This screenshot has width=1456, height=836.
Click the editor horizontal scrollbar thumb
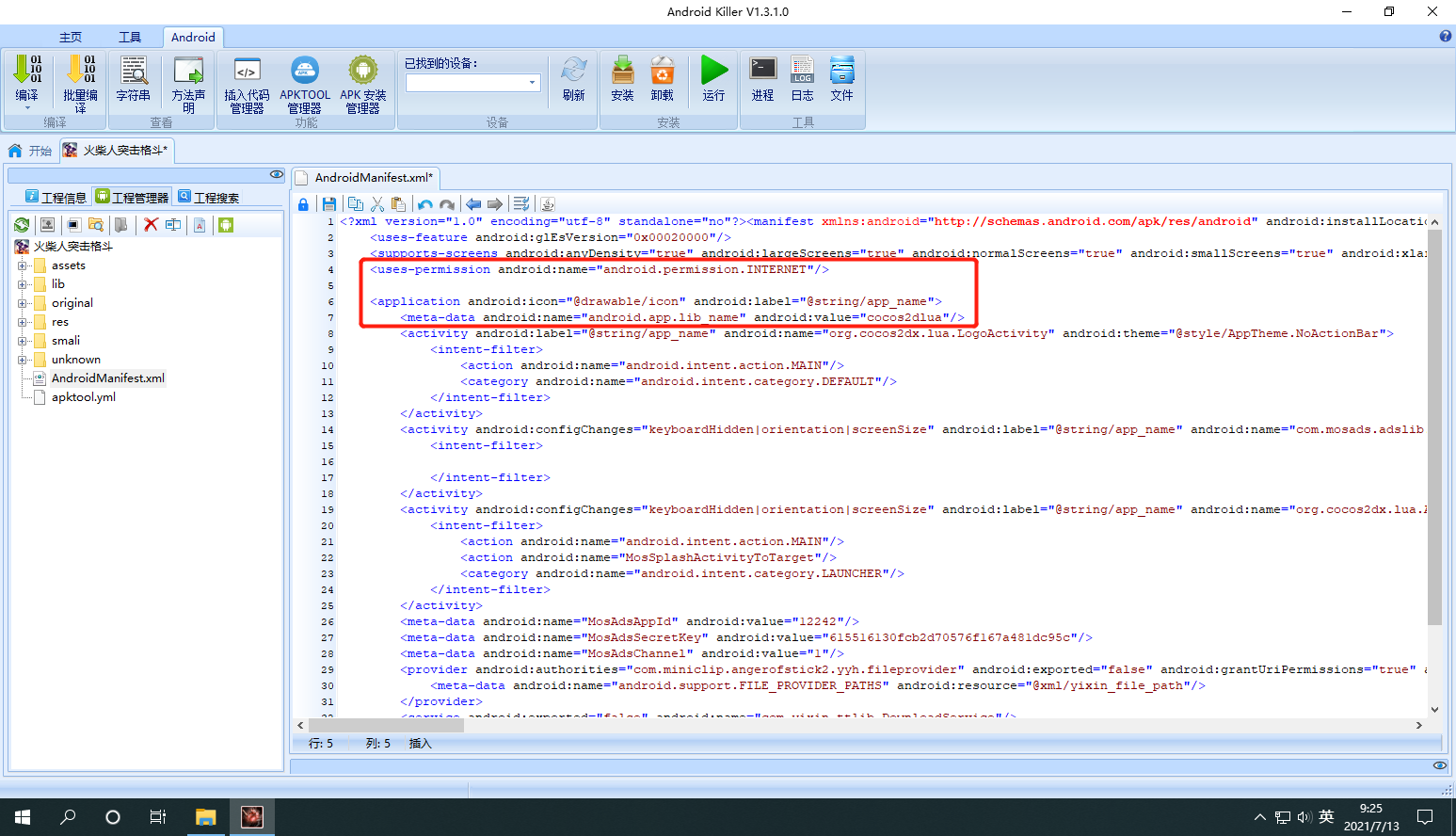point(395,726)
